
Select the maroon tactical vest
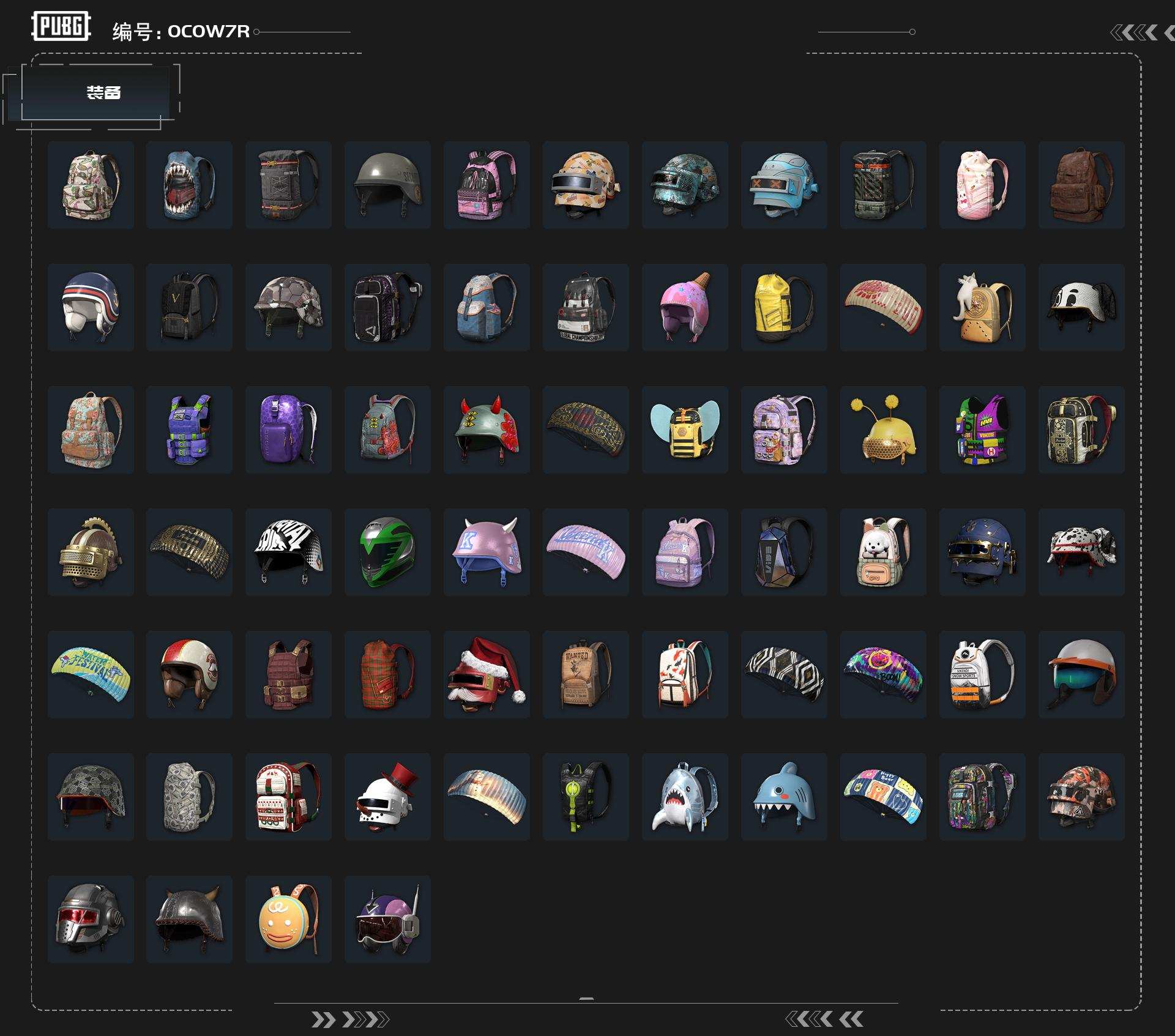[x=288, y=674]
